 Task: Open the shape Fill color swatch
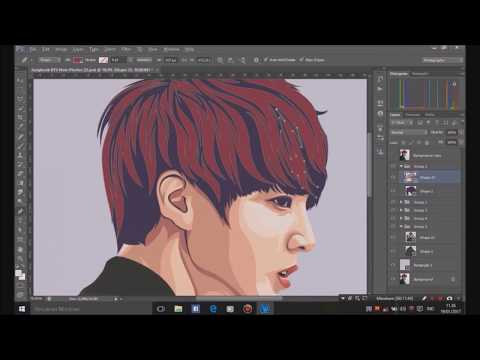(x=78, y=60)
